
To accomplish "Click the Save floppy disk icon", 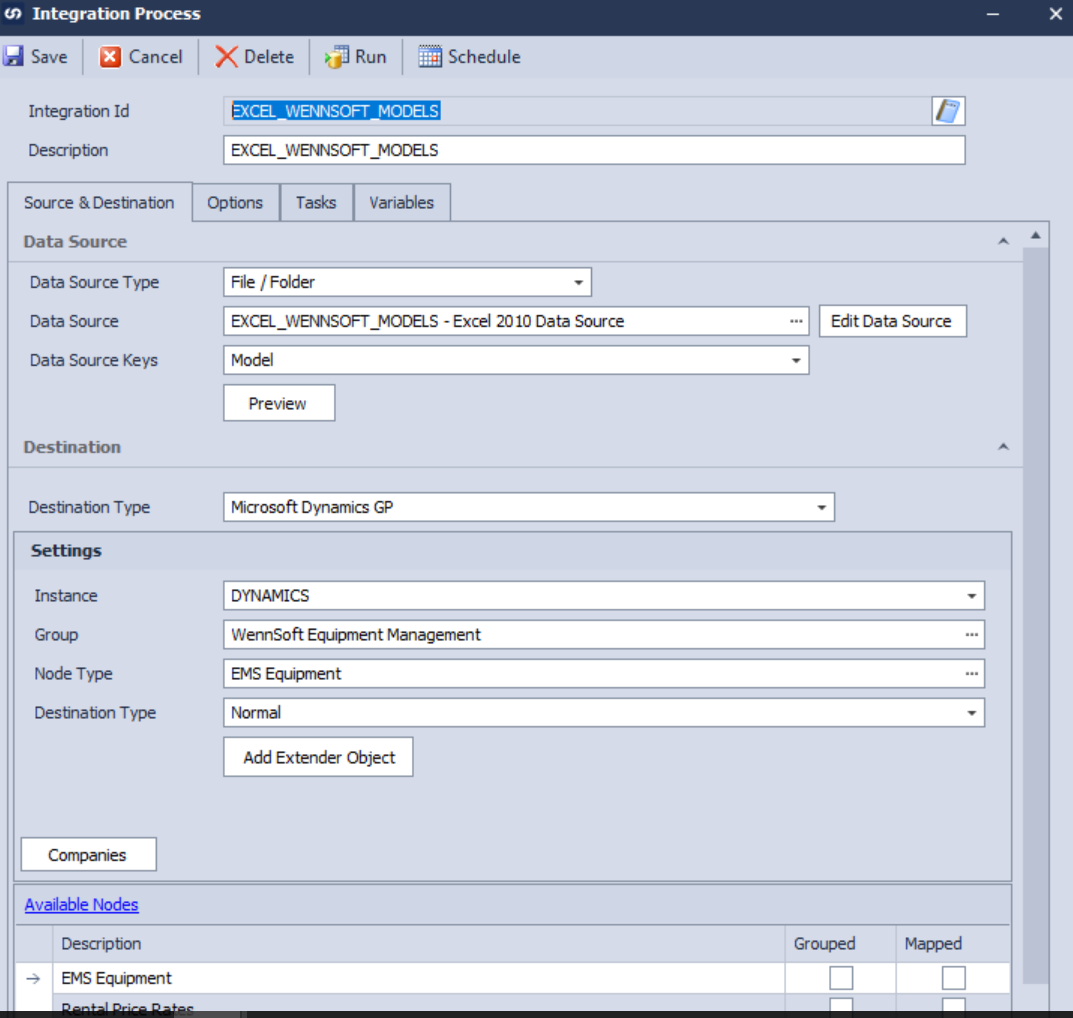I will 14,56.
